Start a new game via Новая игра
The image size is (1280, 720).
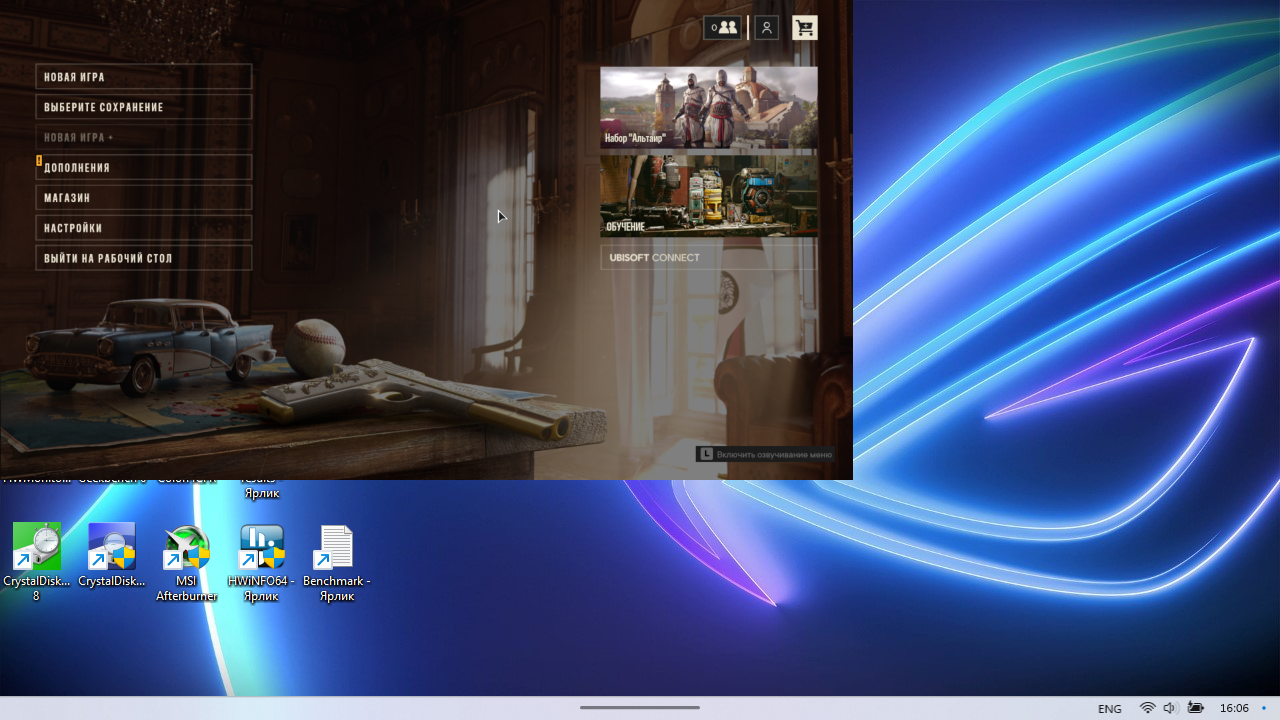tap(144, 77)
